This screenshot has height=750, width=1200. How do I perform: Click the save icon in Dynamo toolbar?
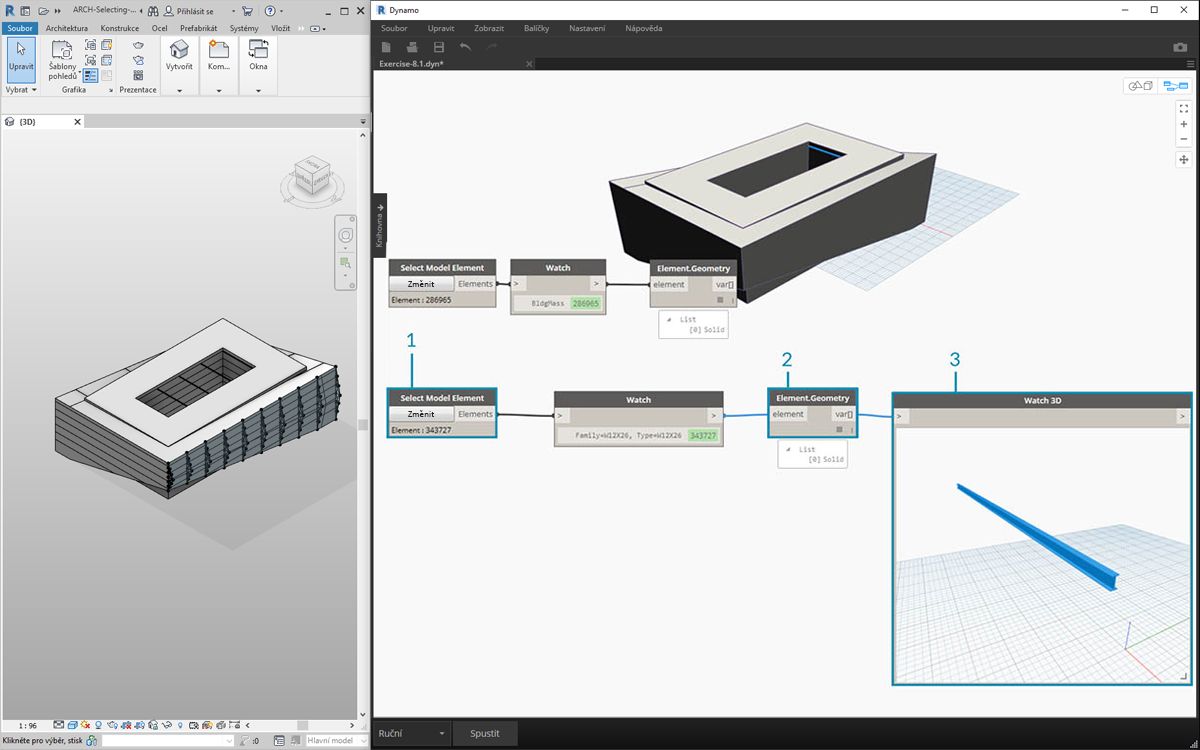(438, 47)
